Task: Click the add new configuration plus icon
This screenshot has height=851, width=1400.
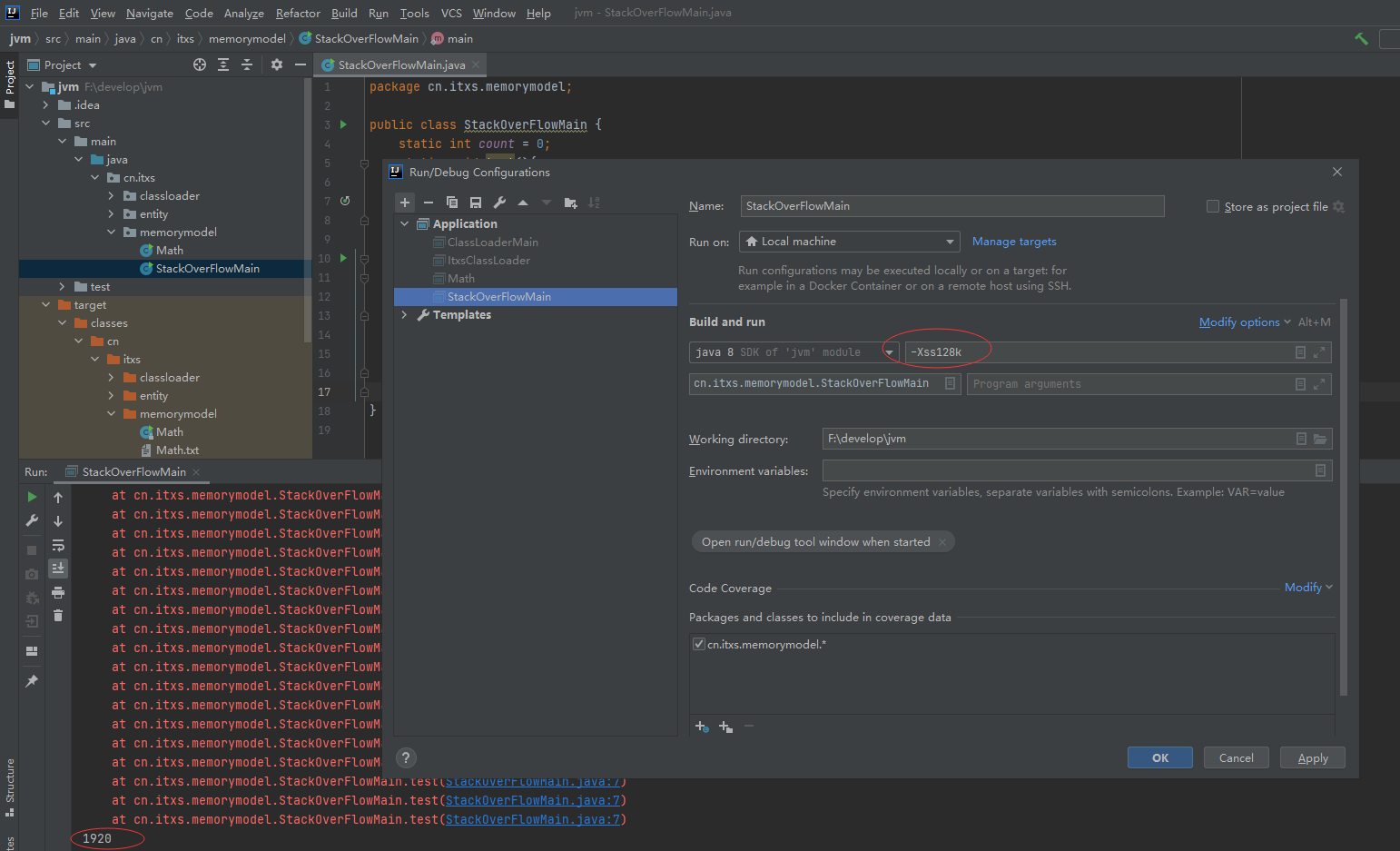Action: [x=405, y=203]
